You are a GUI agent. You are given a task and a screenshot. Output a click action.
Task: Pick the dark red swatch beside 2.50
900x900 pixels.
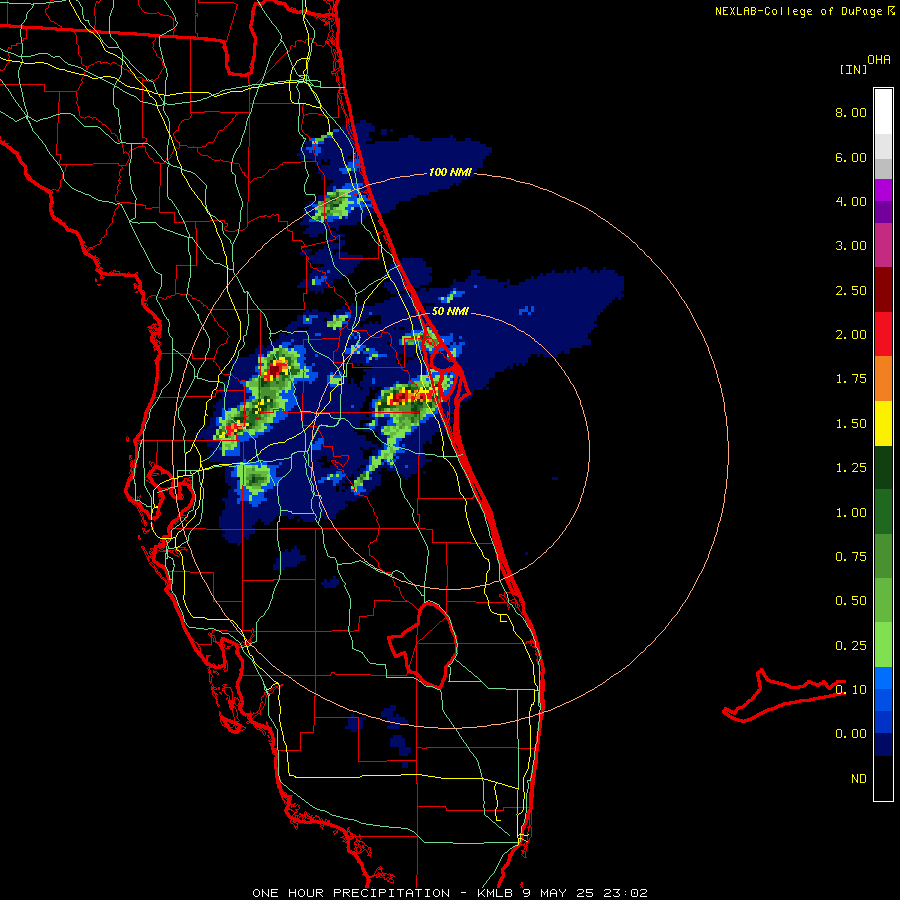[x=883, y=290]
